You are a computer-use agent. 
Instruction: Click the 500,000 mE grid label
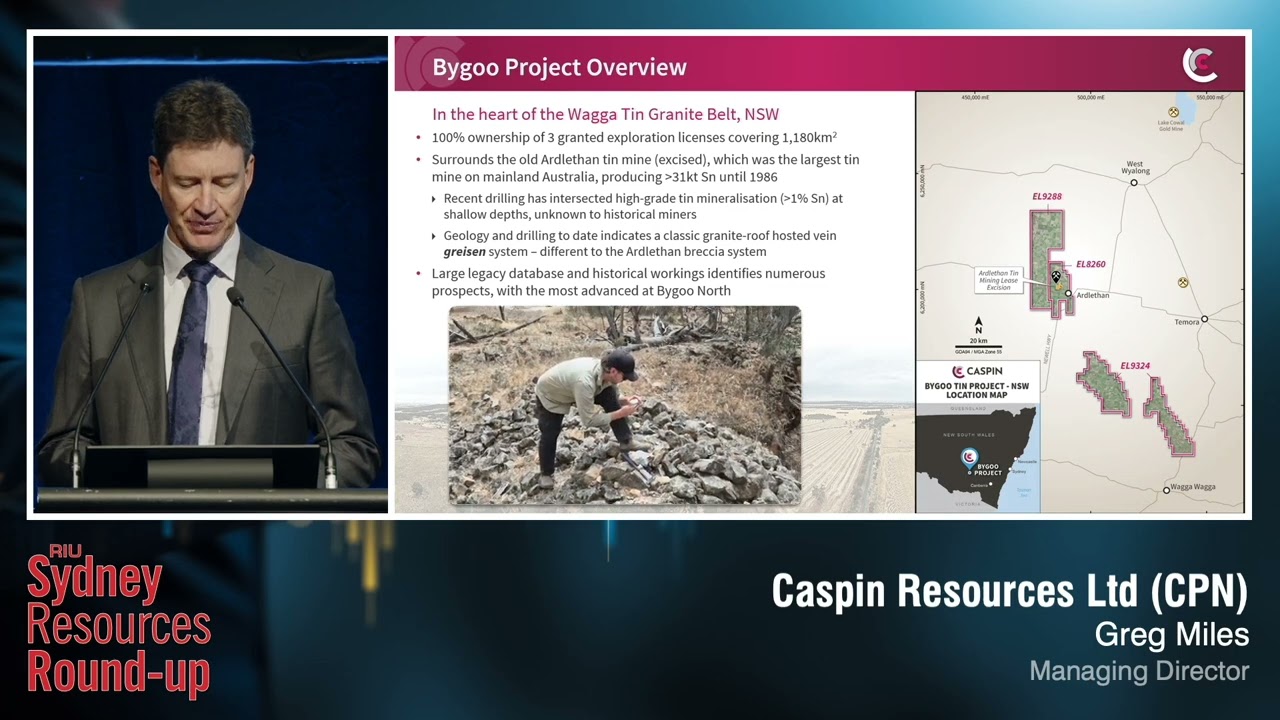(x=1091, y=98)
